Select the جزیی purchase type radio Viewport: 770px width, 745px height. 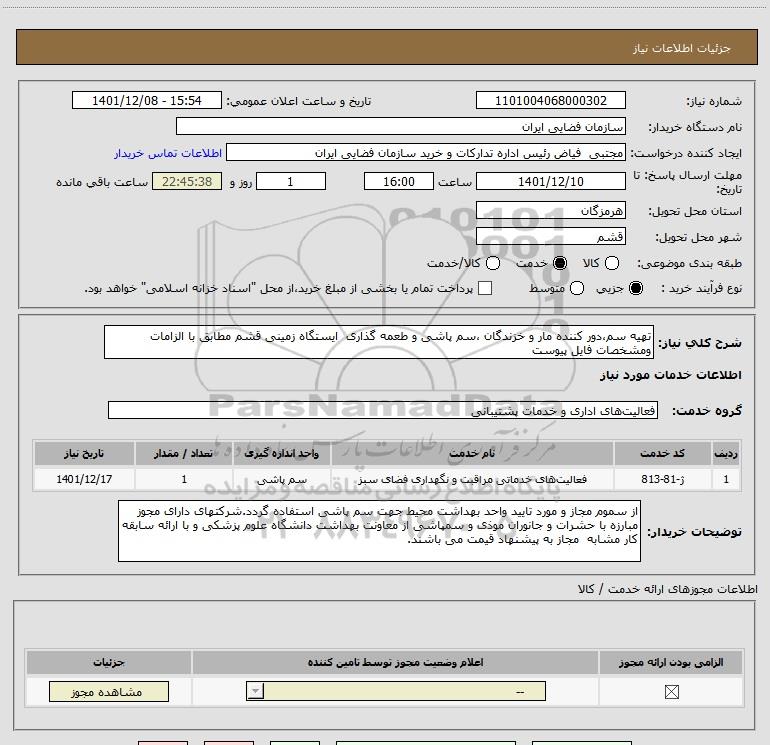[x=635, y=288]
